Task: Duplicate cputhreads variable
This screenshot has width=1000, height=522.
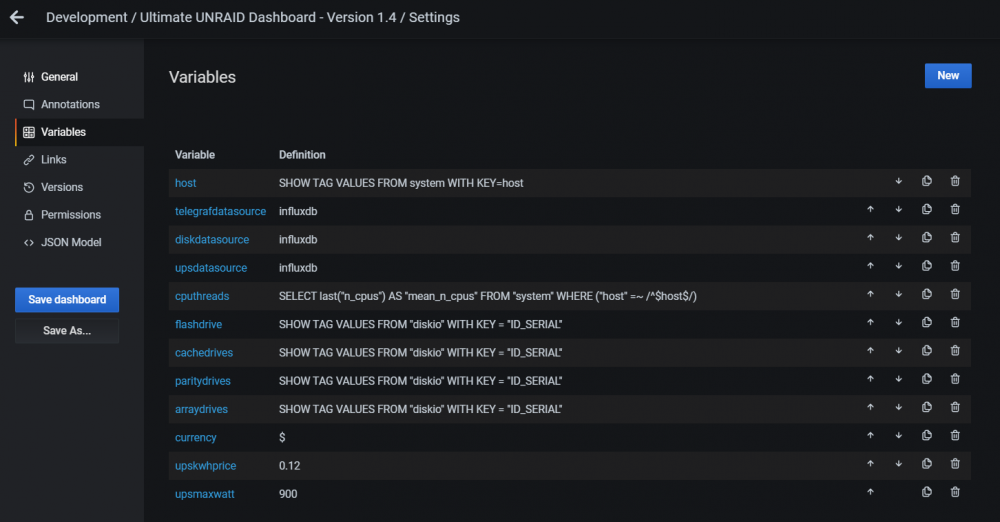Action: (x=927, y=294)
